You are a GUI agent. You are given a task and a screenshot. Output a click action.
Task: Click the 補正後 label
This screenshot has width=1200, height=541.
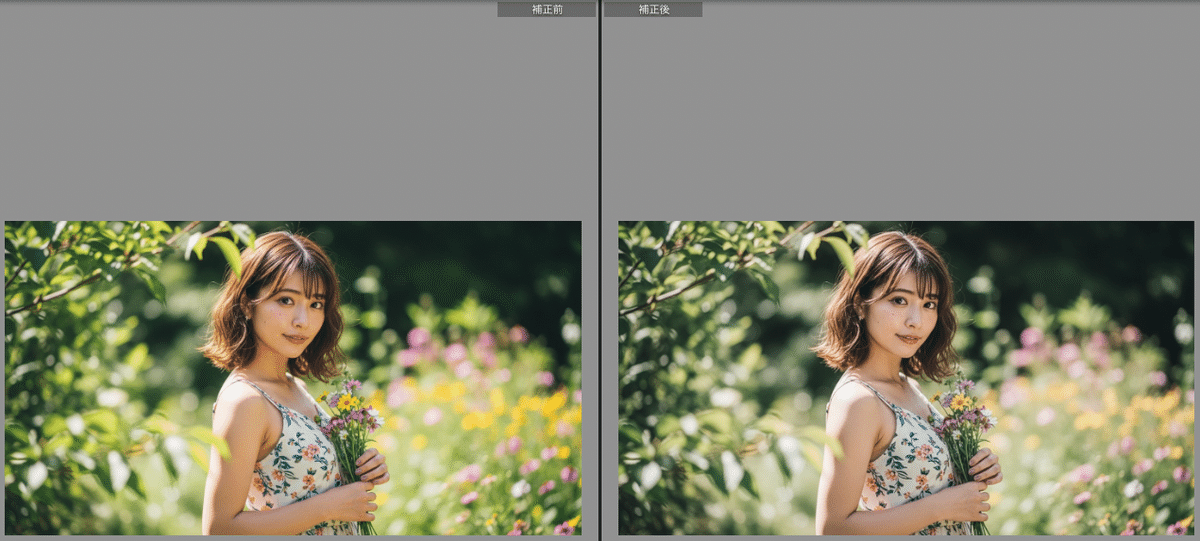click(x=652, y=9)
